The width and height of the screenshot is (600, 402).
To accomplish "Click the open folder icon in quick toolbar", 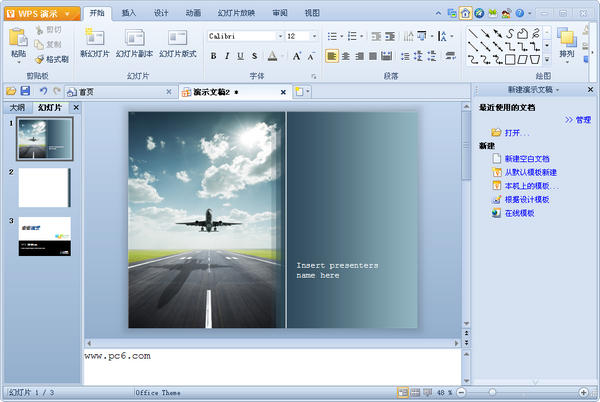I will (10, 92).
